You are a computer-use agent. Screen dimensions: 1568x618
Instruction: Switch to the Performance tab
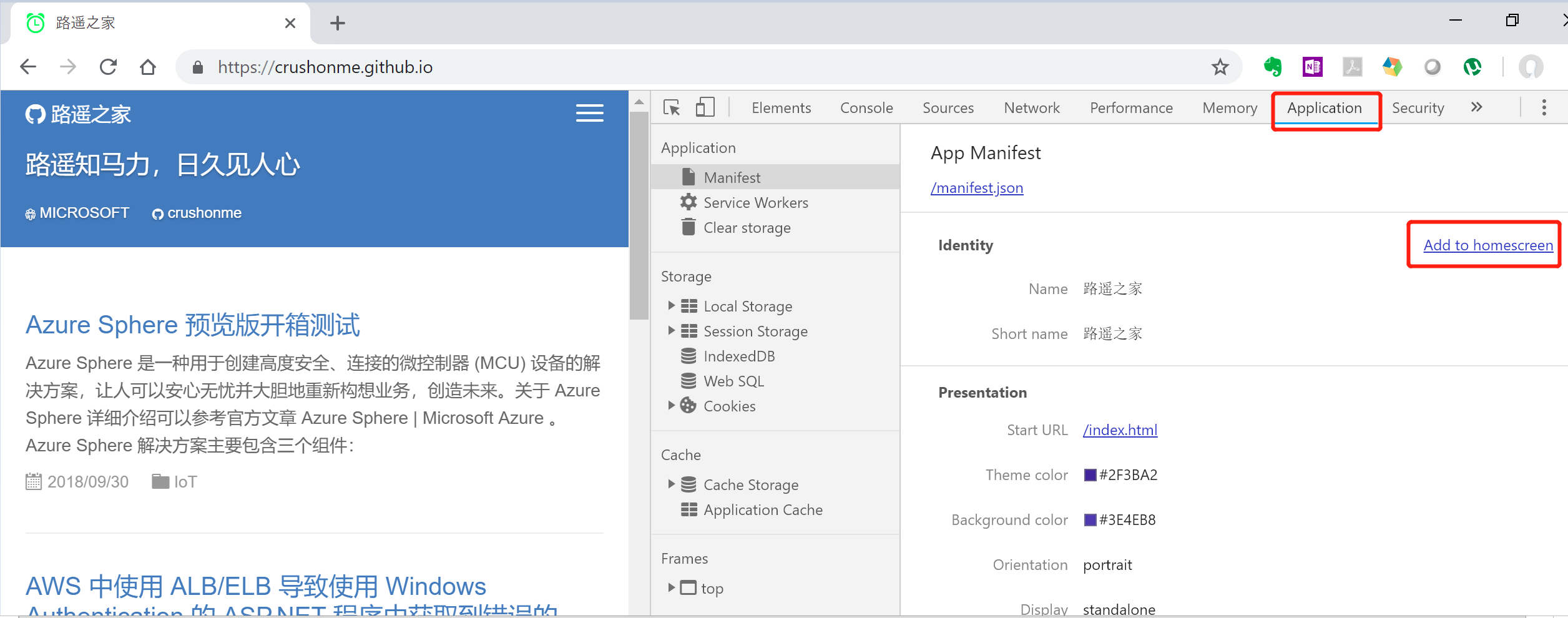tap(1131, 108)
